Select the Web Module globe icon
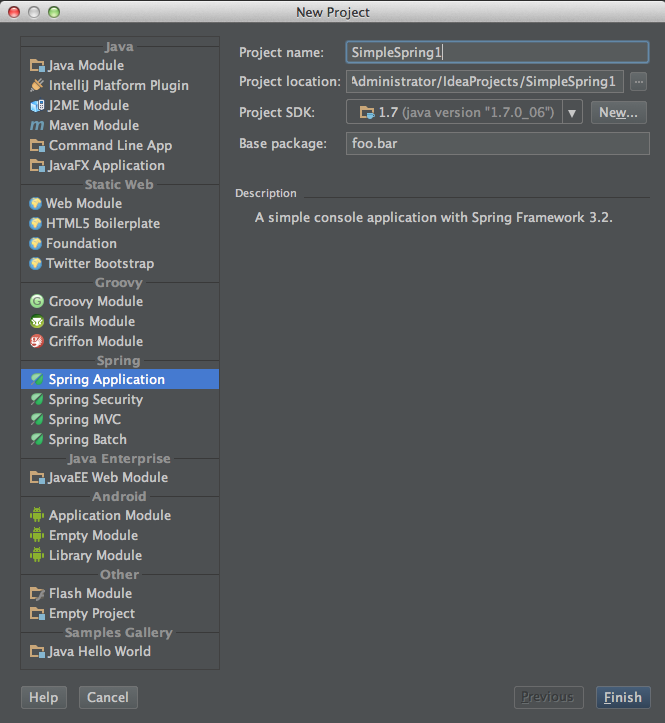The image size is (665, 723). 35,203
